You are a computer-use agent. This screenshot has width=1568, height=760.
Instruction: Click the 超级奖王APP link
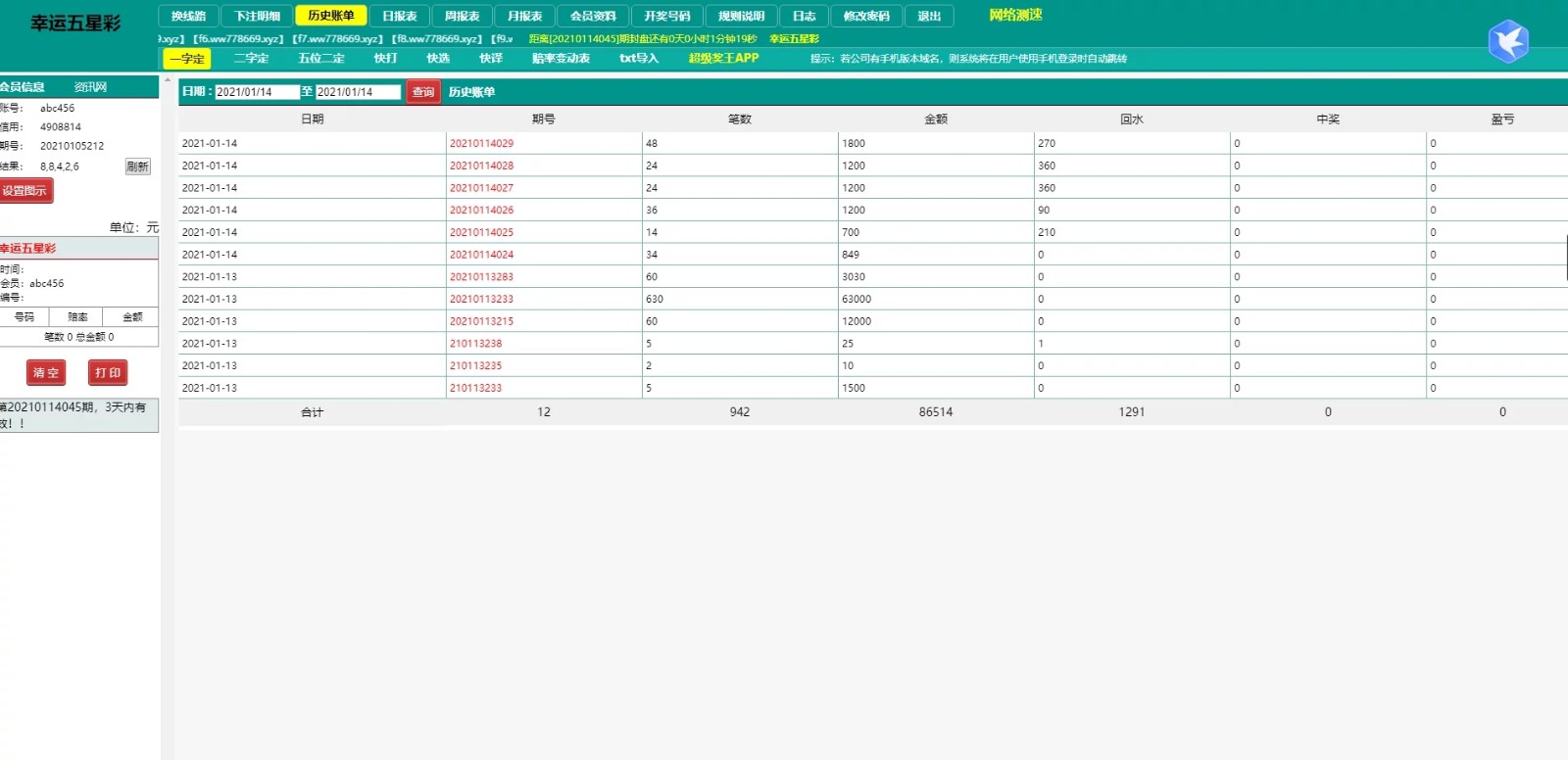pyautogui.click(x=723, y=59)
